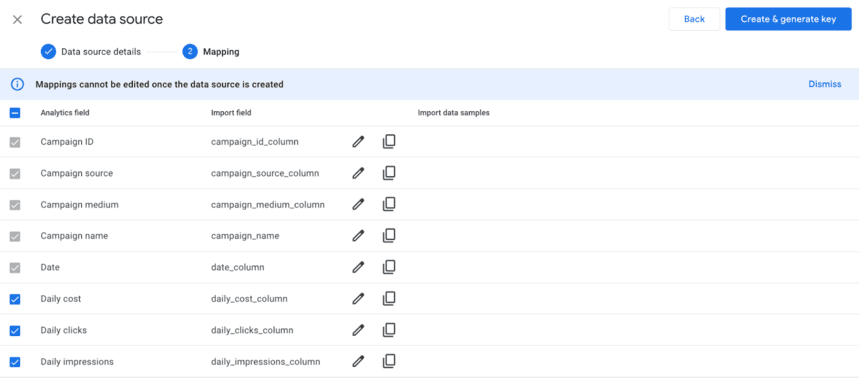859x378 pixels.
Task: Toggle the select-all header checkbox
Action: [x=15, y=113]
